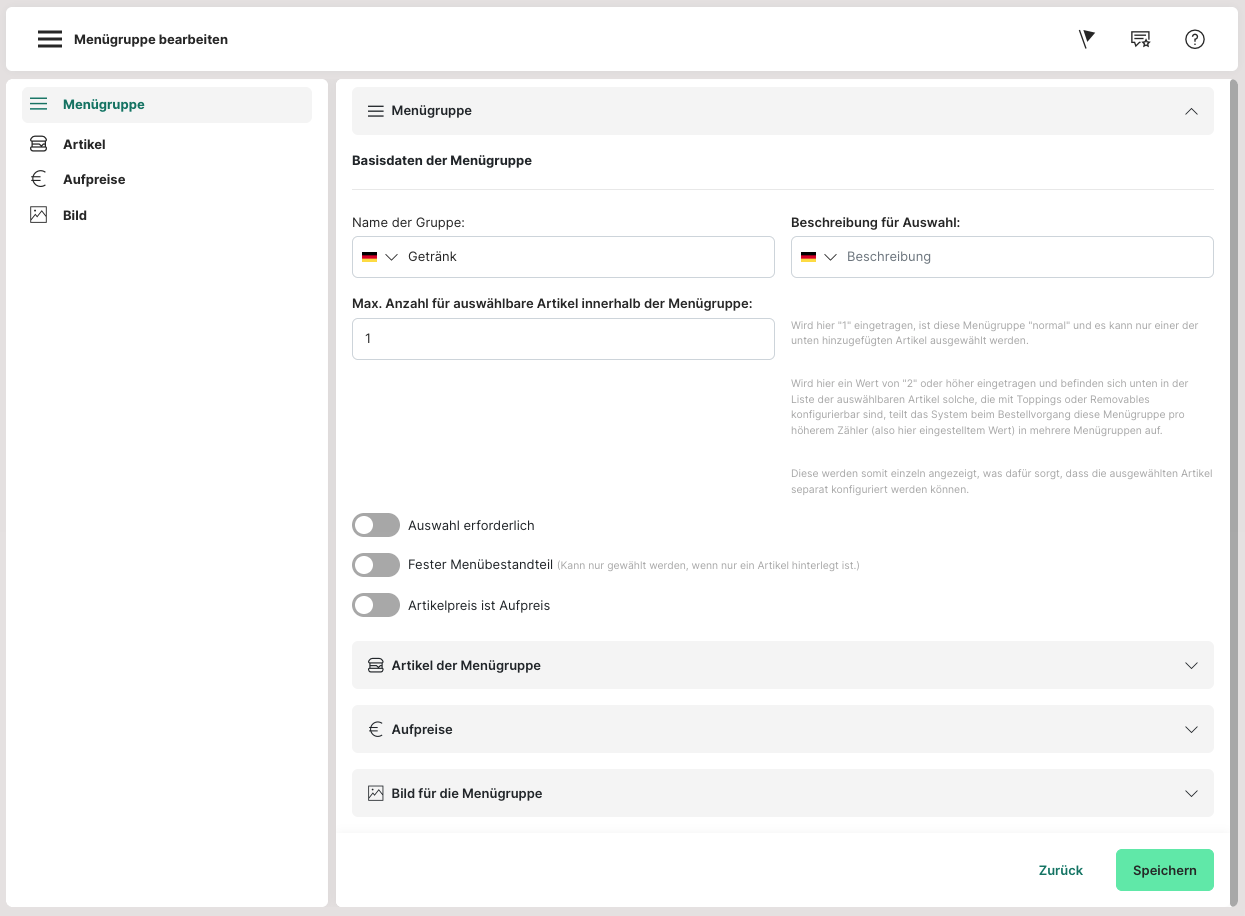
Task: Click the Zurück link
Action: click(x=1060, y=870)
